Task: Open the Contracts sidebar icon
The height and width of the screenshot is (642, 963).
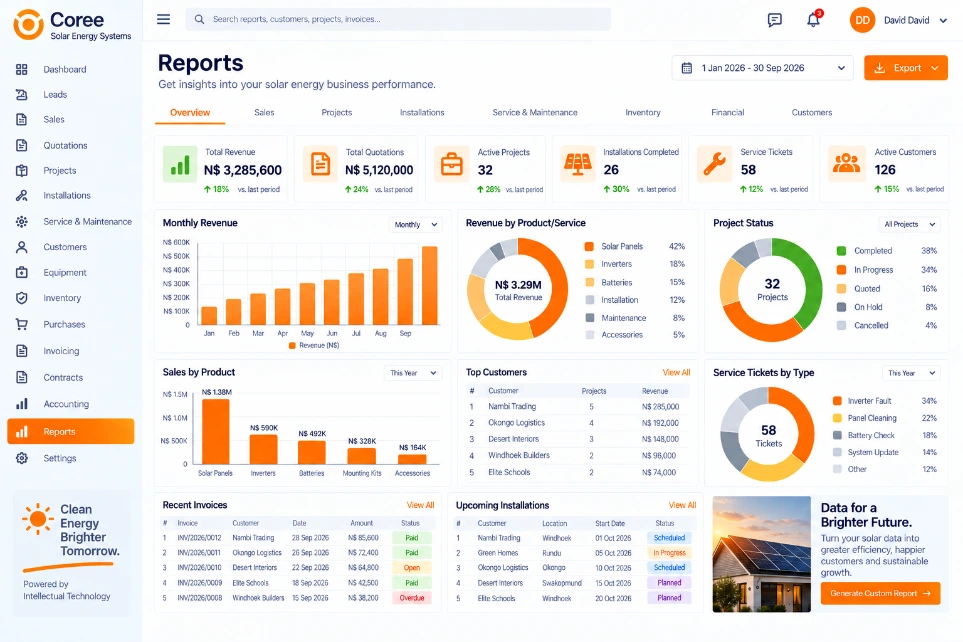Action: (21, 377)
